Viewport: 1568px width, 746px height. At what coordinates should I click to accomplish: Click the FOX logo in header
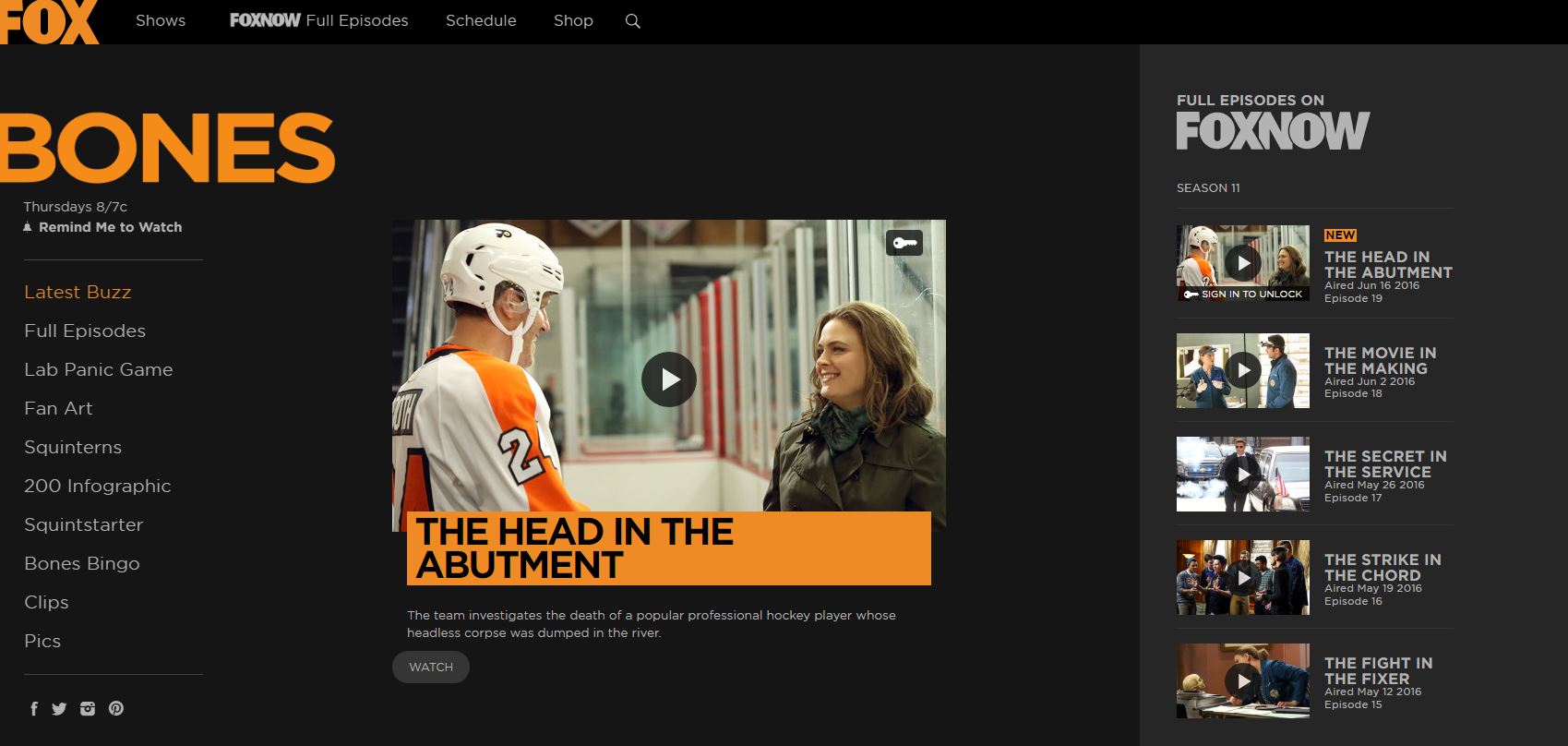49,22
